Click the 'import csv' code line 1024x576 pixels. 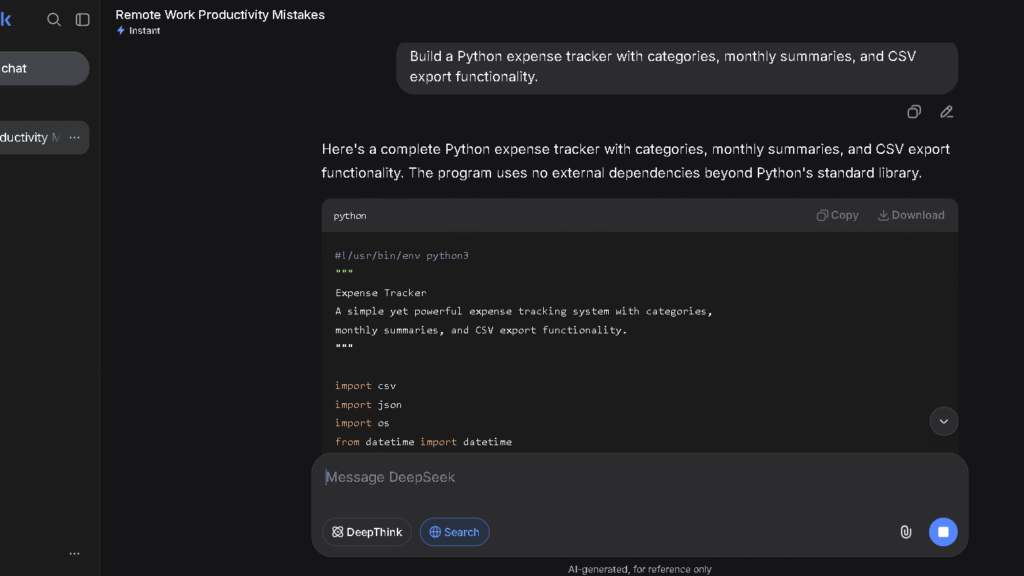pyautogui.click(x=366, y=386)
